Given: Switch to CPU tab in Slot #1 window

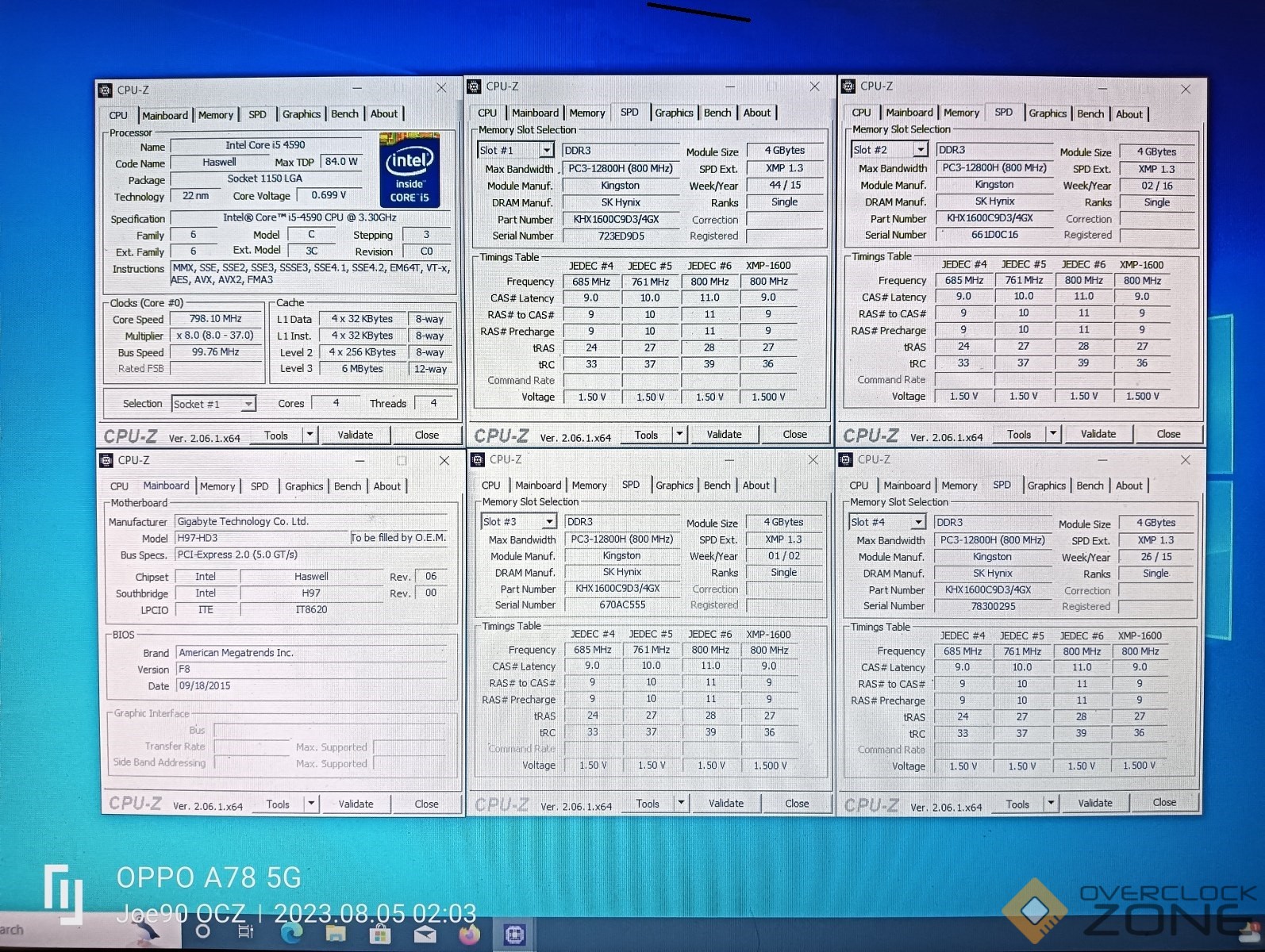Looking at the screenshot, I should click(x=487, y=113).
